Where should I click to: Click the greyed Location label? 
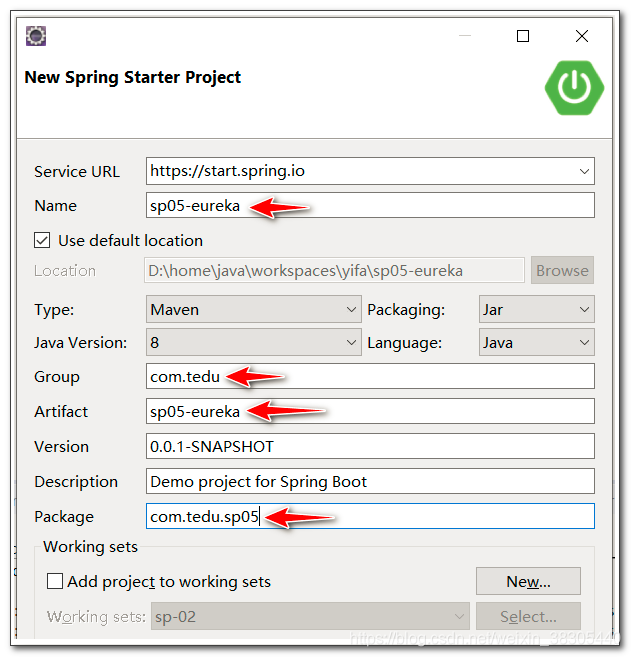[65, 271]
